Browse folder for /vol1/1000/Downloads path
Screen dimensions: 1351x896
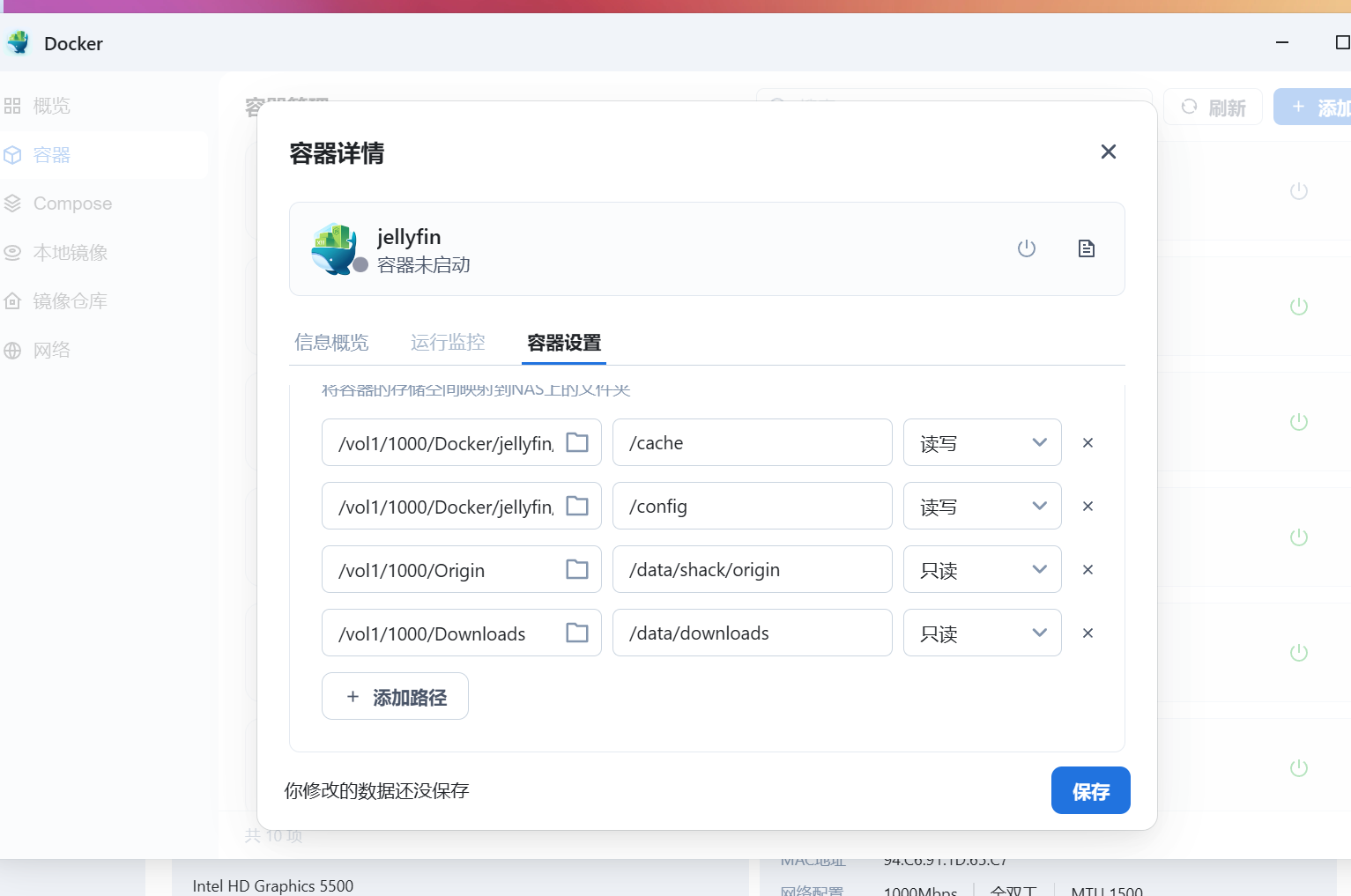pos(577,633)
